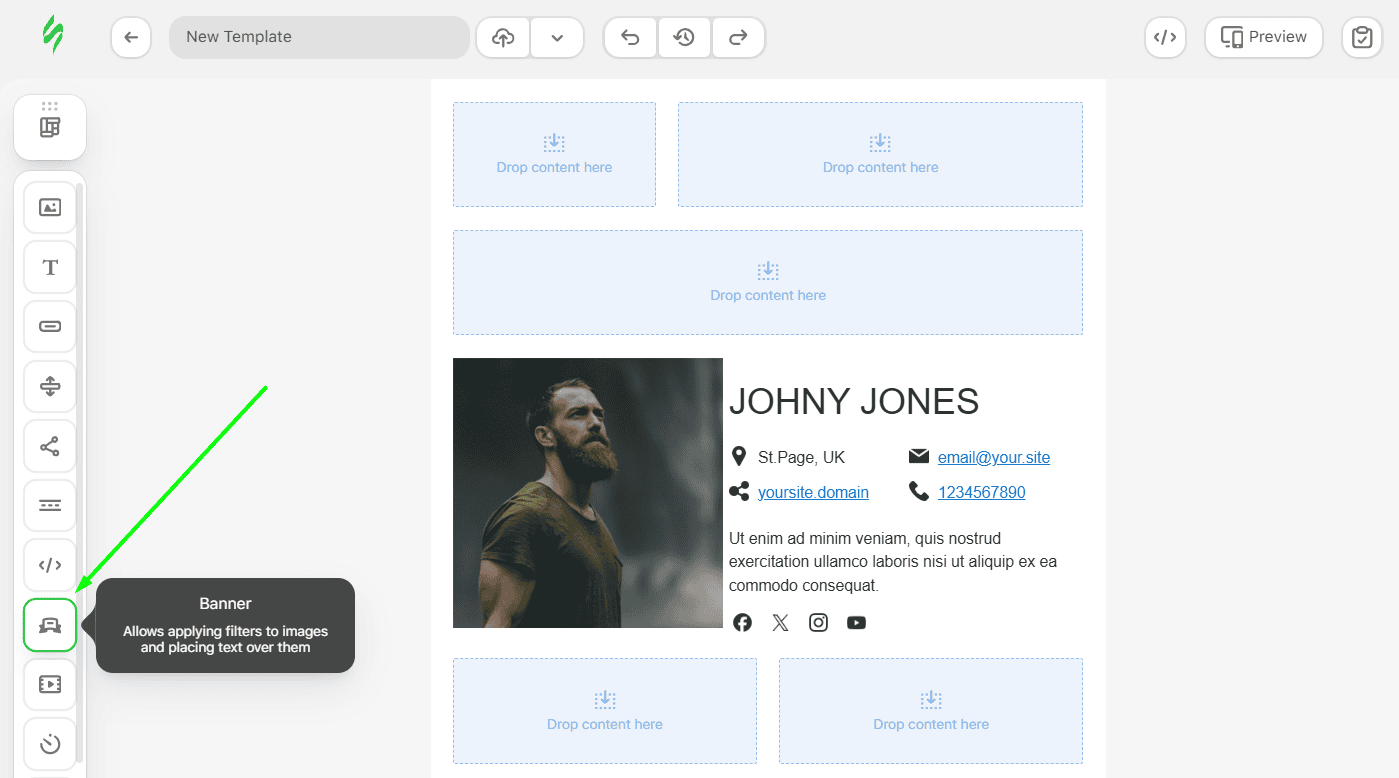Open the email@your.site link
Viewport: 1399px width, 778px height.
[993, 457]
